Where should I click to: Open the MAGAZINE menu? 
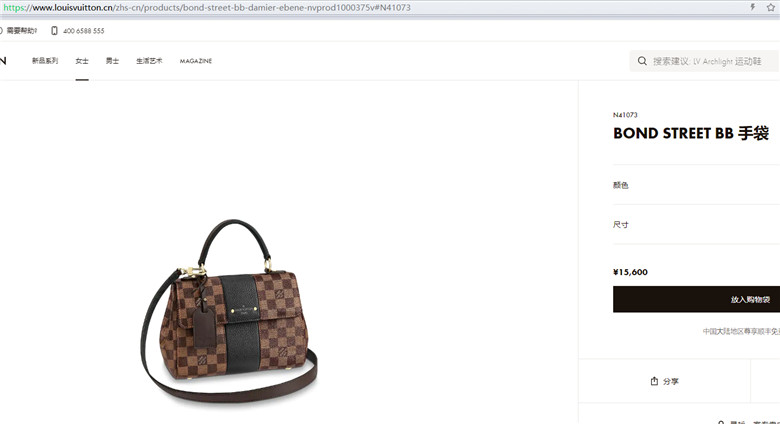(196, 61)
